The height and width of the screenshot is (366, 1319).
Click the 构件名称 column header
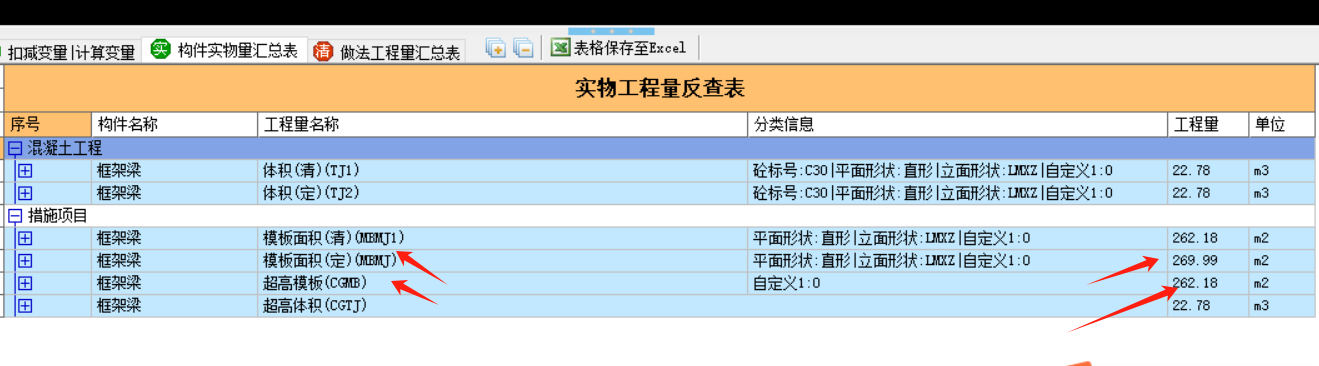(175, 125)
